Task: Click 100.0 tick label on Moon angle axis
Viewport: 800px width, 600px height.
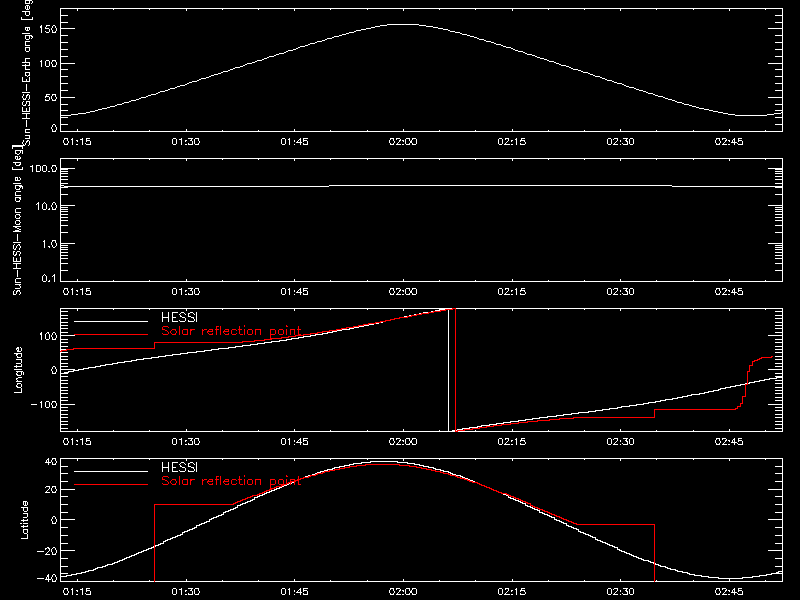Action: click(x=43, y=168)
